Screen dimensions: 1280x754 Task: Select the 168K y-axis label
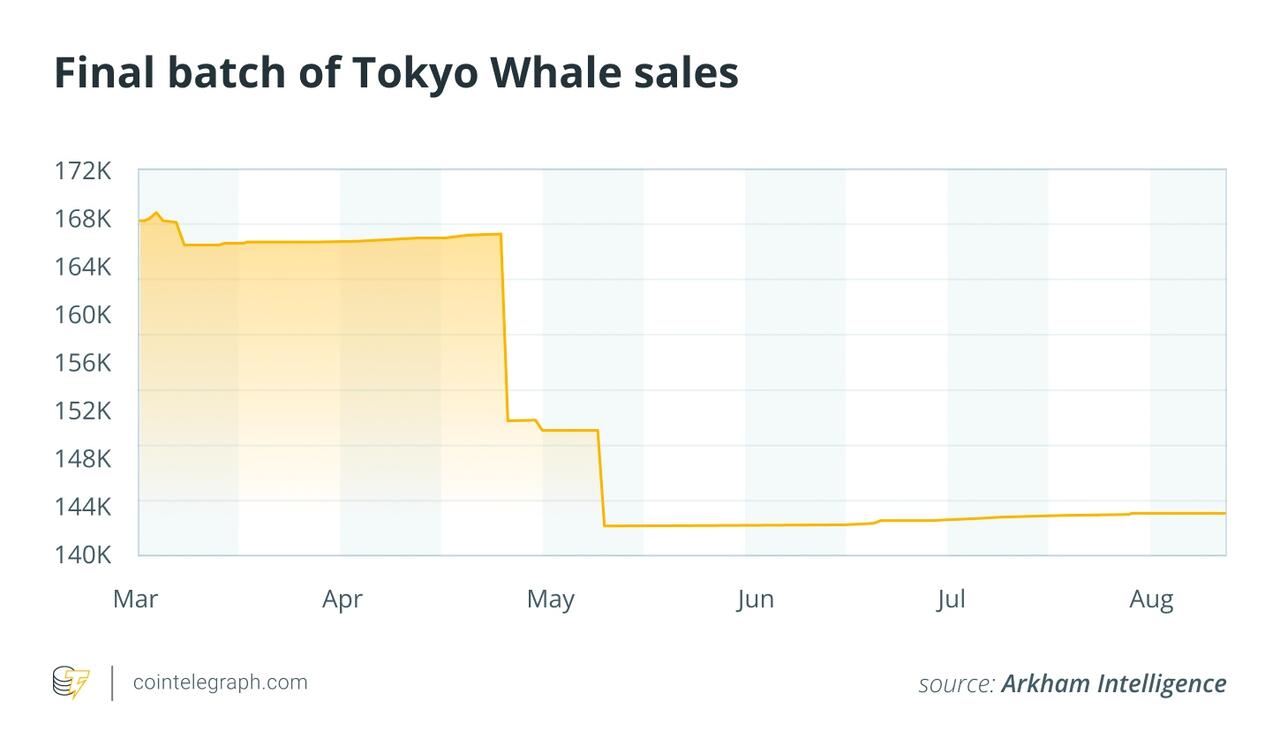coord(82,219)
